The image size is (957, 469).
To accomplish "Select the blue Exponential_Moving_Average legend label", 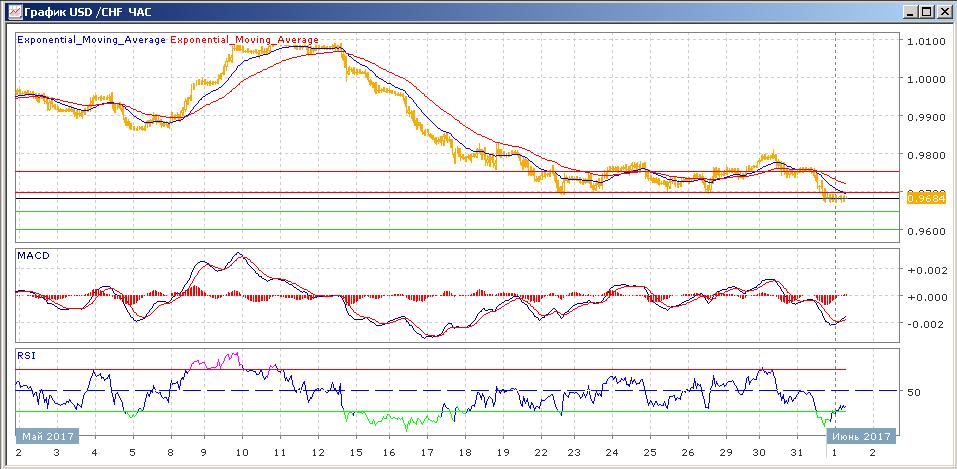I will 92,41.
